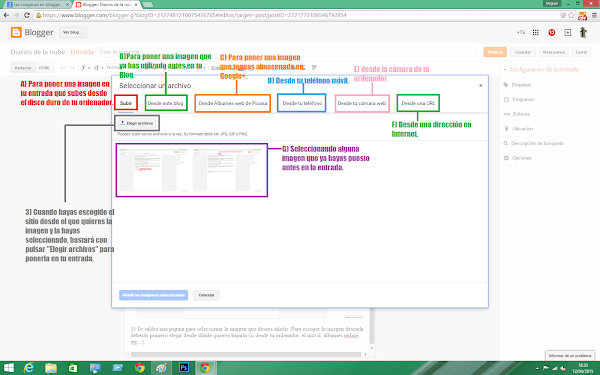Switch to the HTML editing mode
The image size is (600, 375).
[x=44, y=68]
